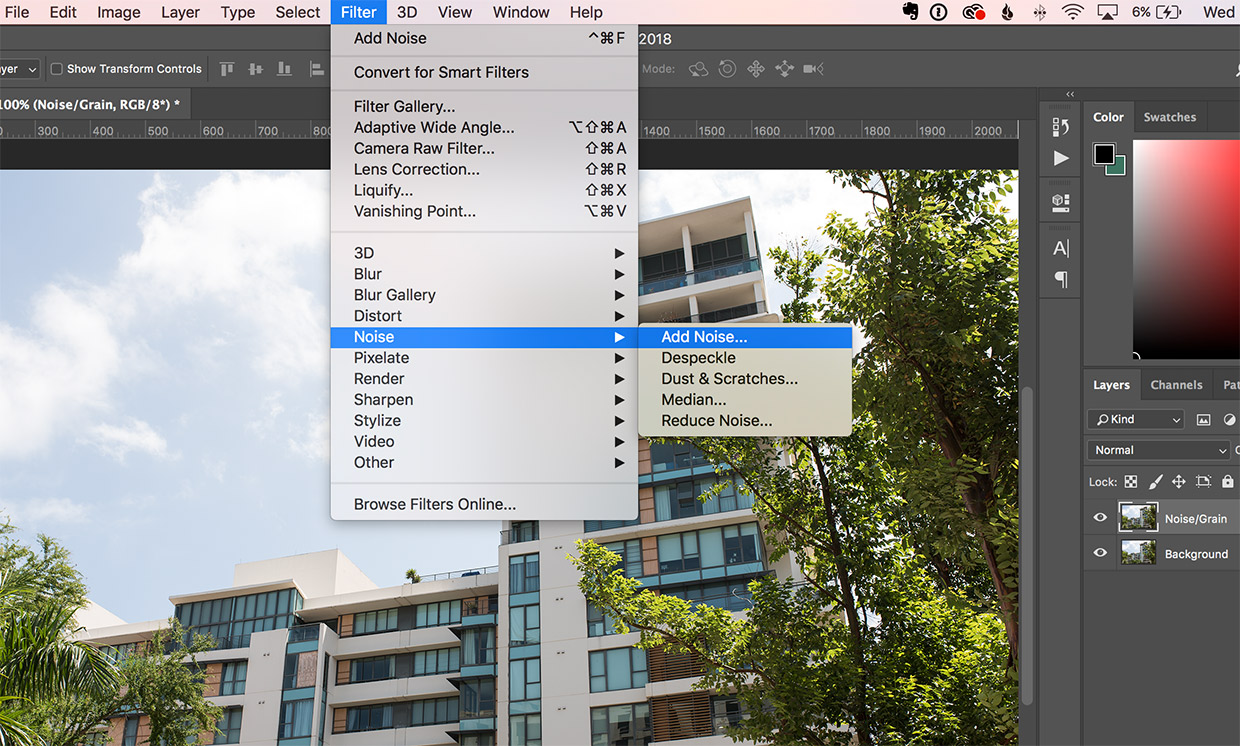
Task: Open the Paragraph panel icon
Action: pyautogui.click(x=1061, y=279)
